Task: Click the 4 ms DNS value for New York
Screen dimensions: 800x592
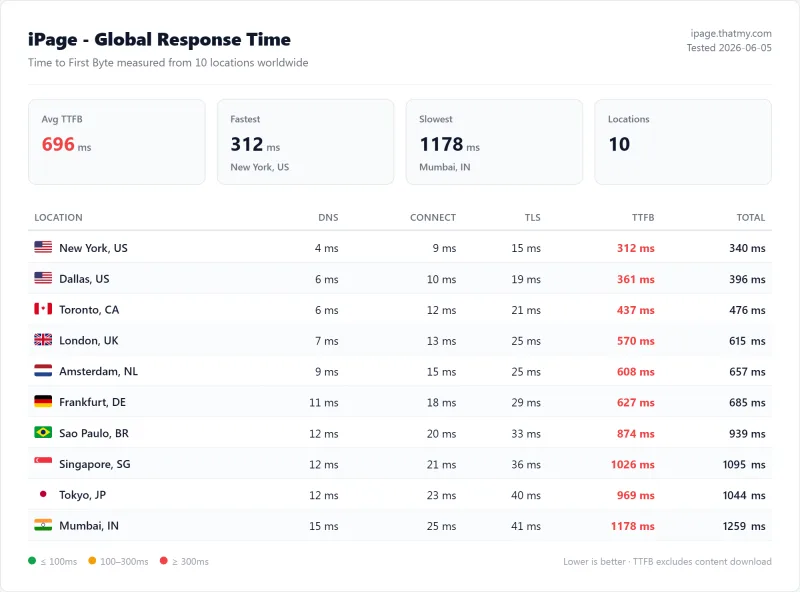Action: coord(327,248)
